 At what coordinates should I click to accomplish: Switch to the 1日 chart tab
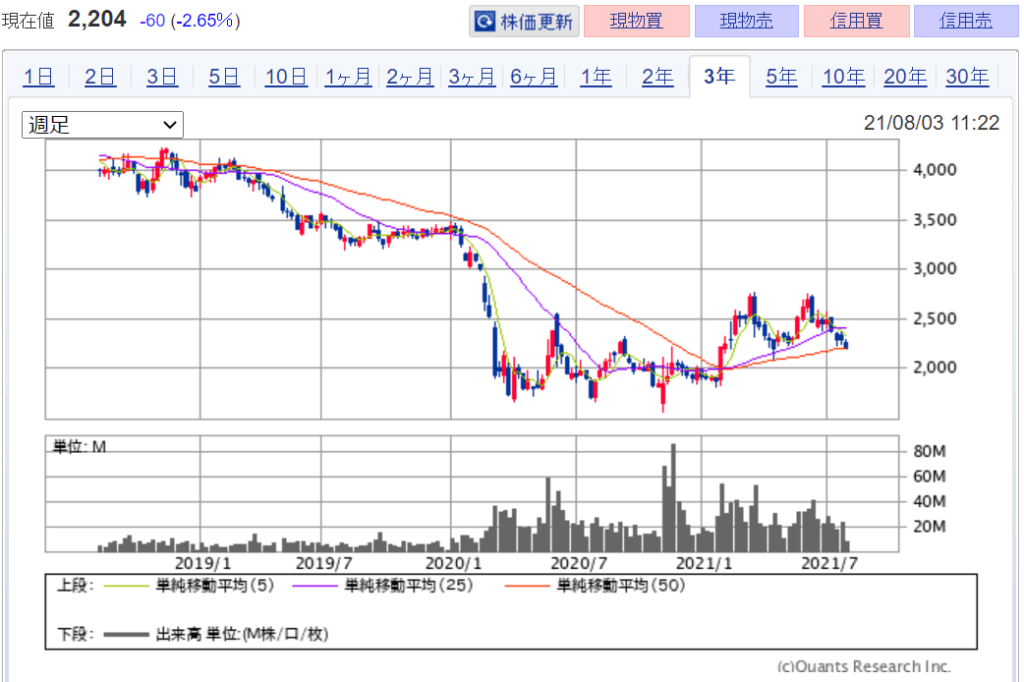[x=39, y=77]
